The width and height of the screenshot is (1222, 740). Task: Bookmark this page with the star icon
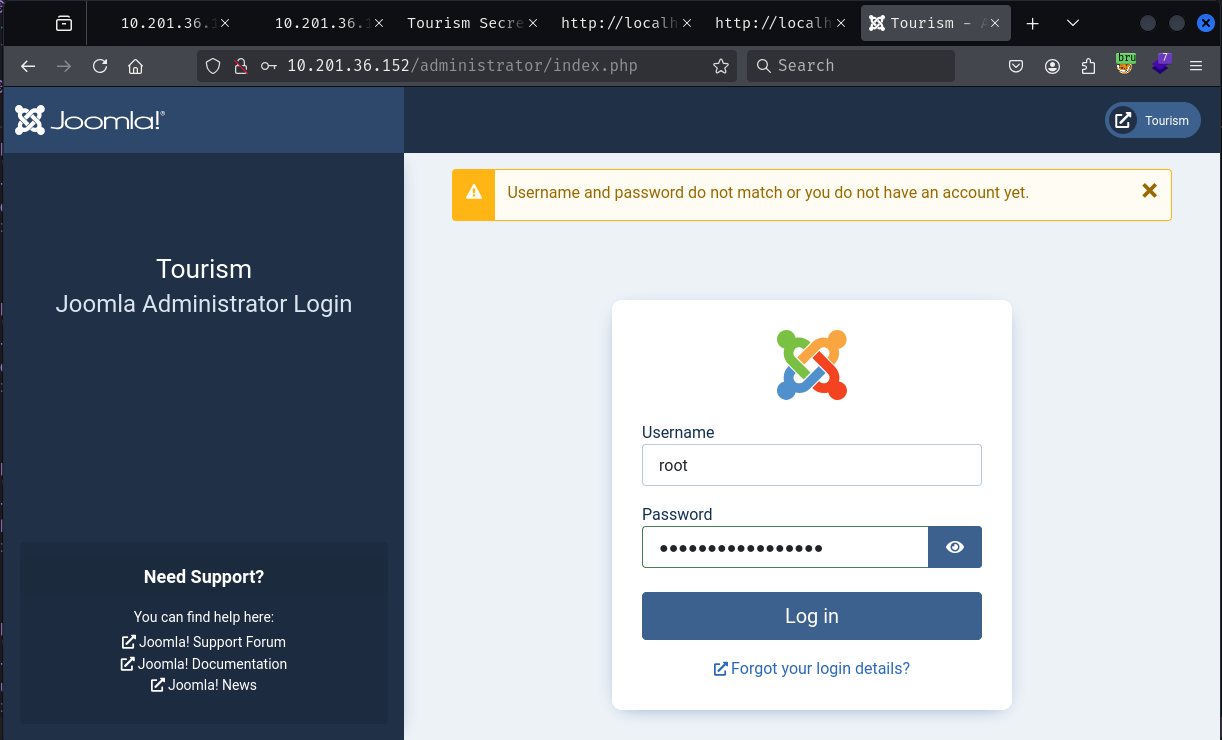pos(720,66)
